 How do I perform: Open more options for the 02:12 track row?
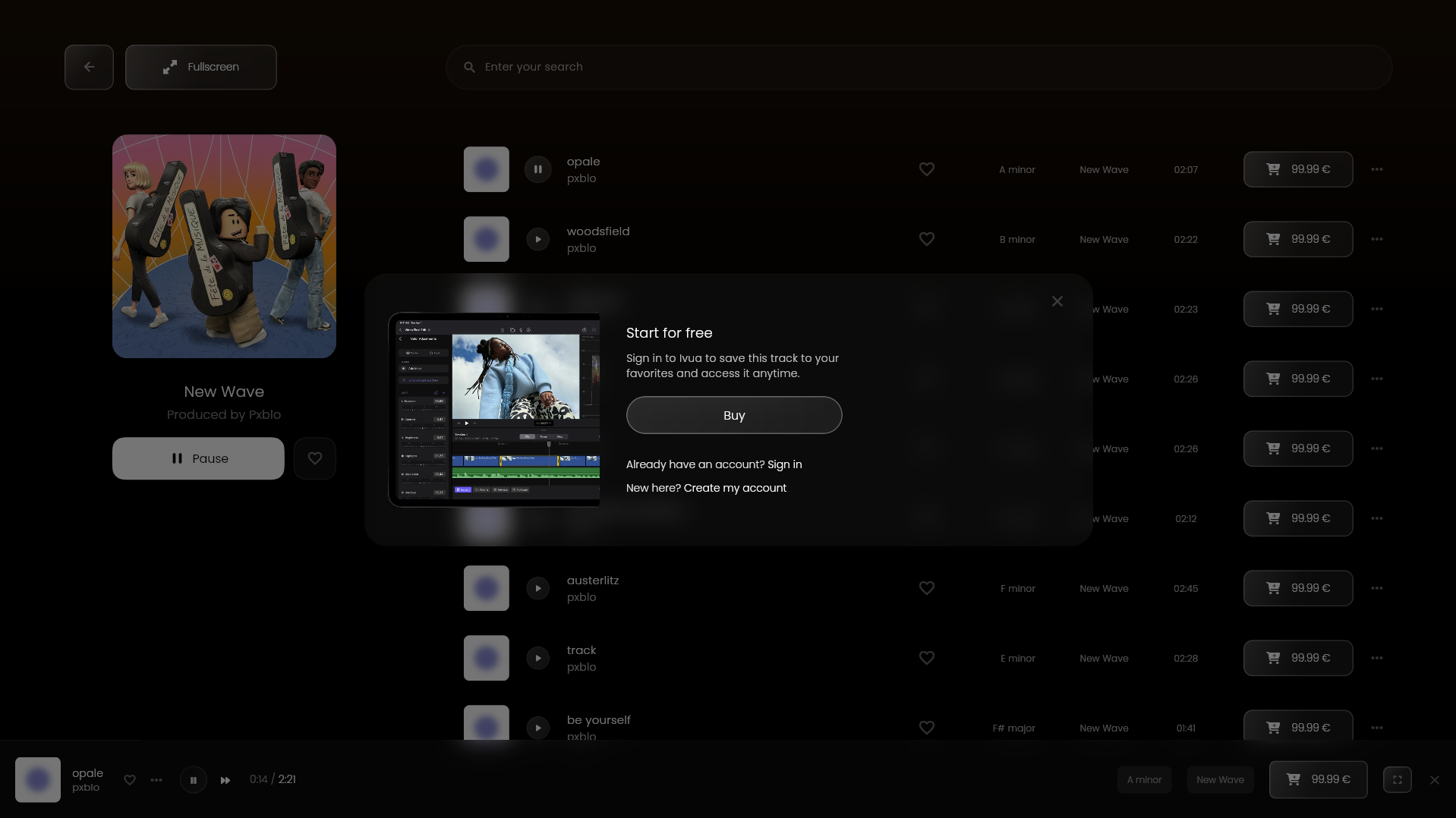[x=1377, y=518]
